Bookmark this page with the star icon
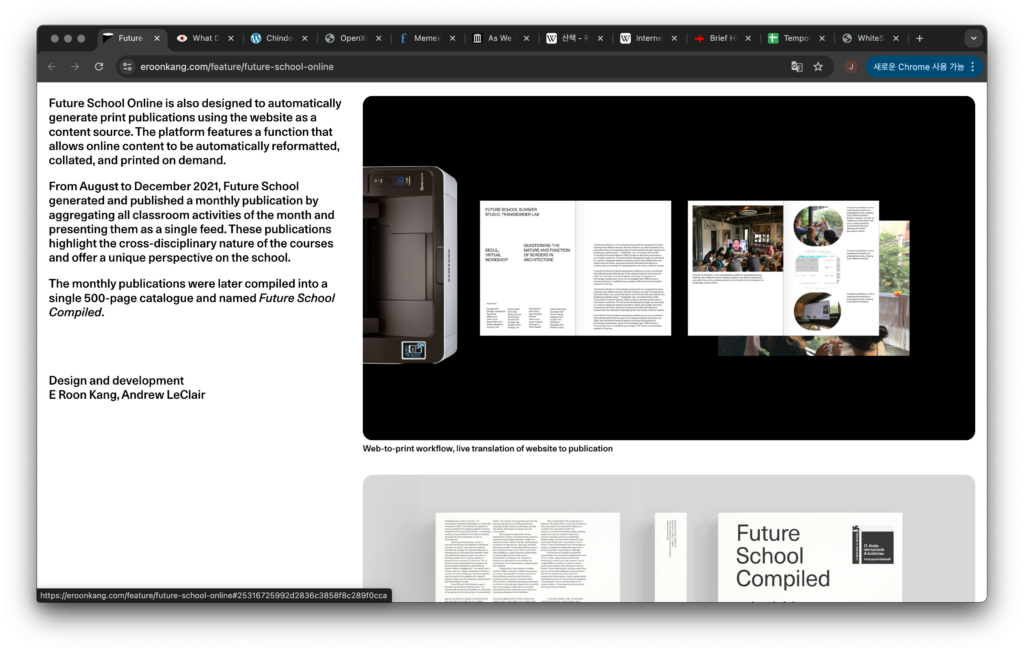Viewport: 1024px width, 651px height. [818, 67]
